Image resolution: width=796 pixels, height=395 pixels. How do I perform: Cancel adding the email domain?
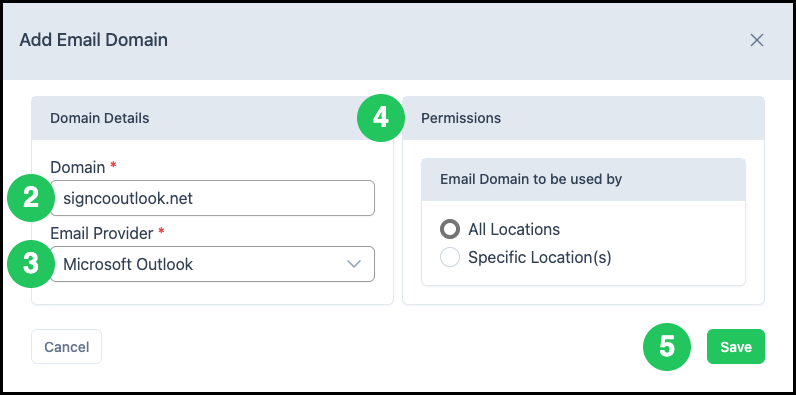67,347
